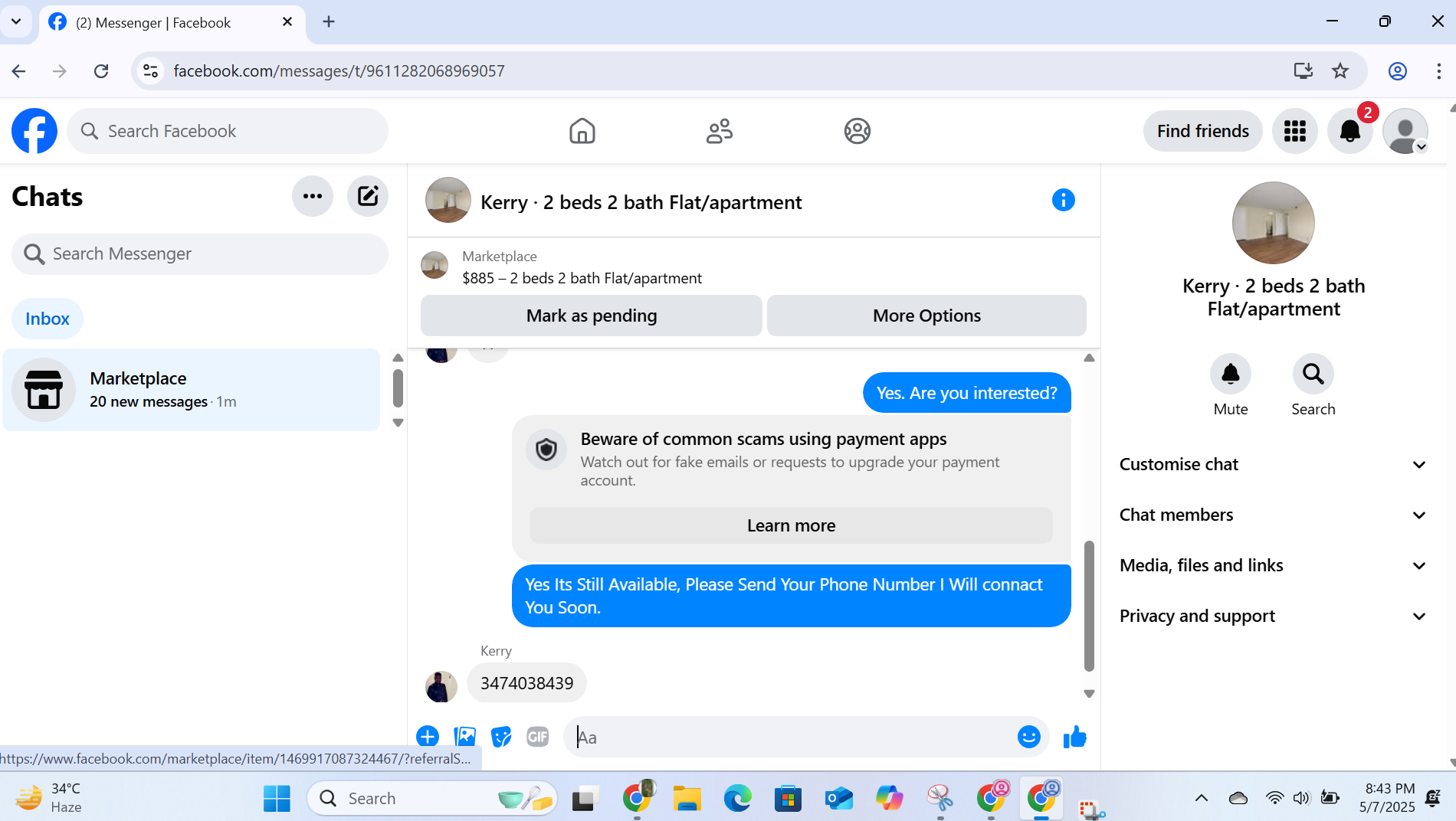Open the Marketplace chat thread
This screenshot has height=821, width=1456.
point(192,389)
